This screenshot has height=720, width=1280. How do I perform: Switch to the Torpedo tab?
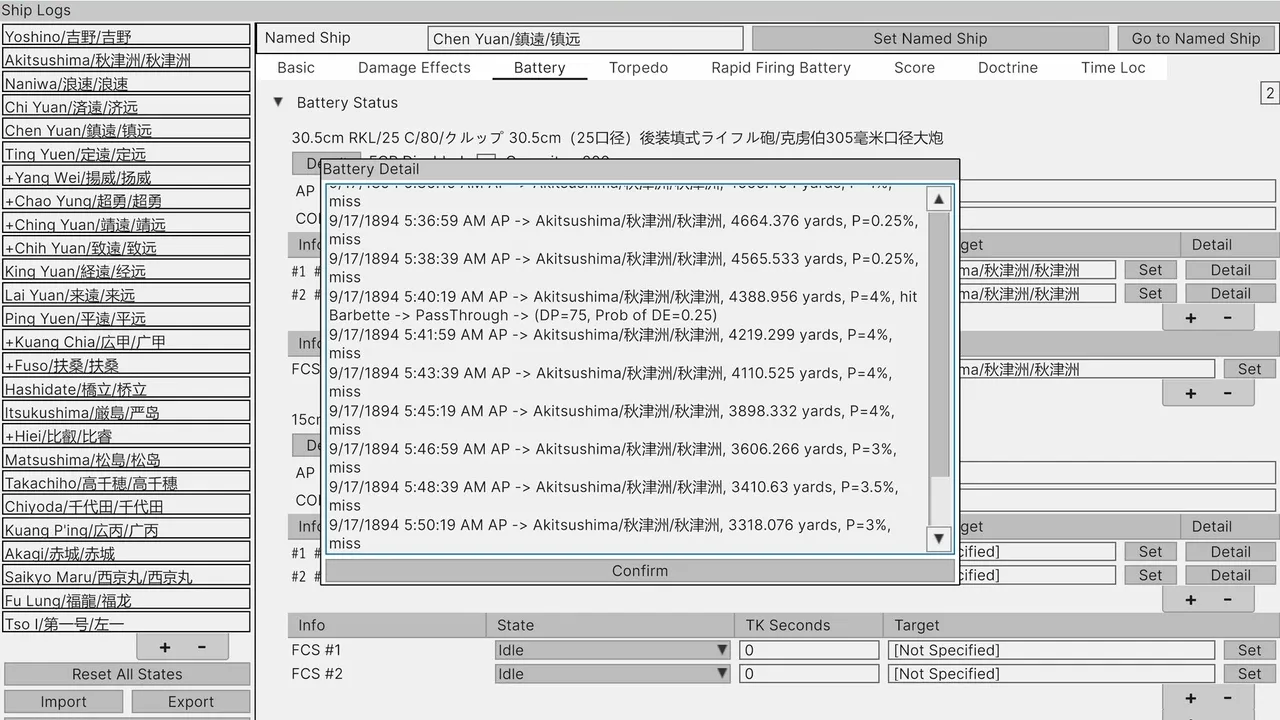tap(638, 68)
